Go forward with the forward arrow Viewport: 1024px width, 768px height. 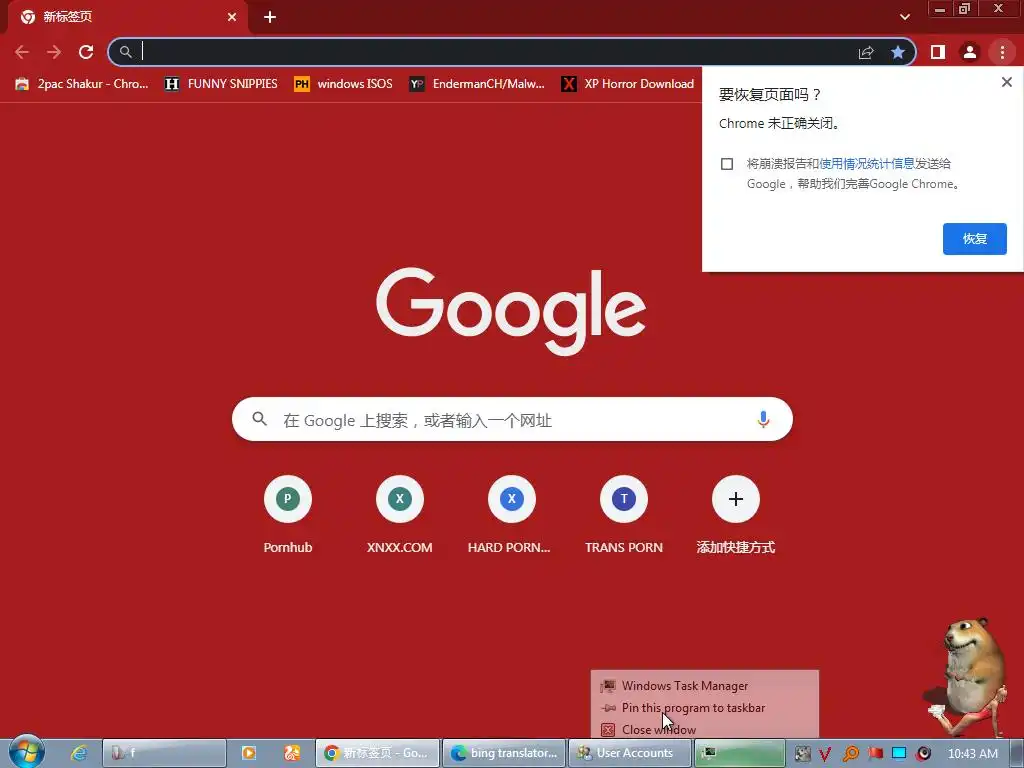(x=54, y=52)
